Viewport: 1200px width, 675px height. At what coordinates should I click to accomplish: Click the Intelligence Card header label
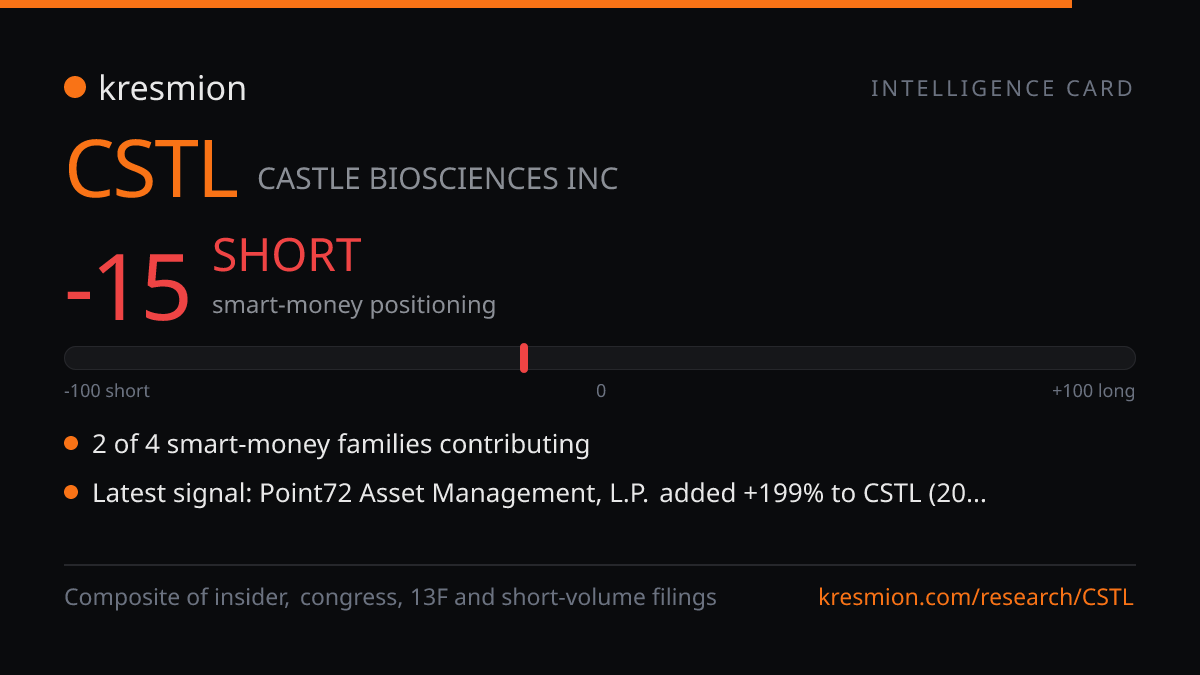pos(1002,89)
